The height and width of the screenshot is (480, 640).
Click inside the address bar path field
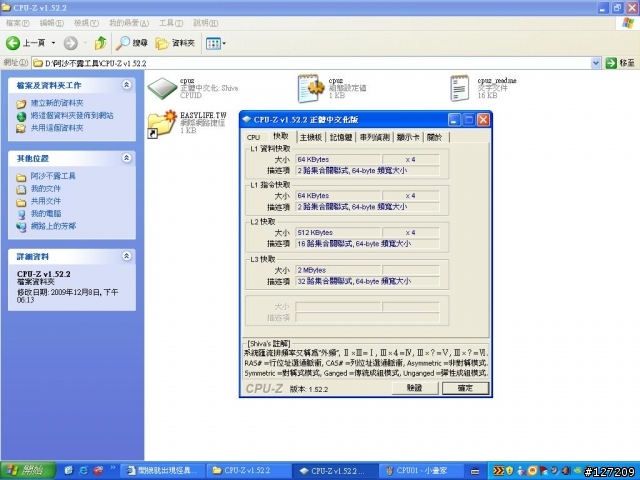coord(310,63)
